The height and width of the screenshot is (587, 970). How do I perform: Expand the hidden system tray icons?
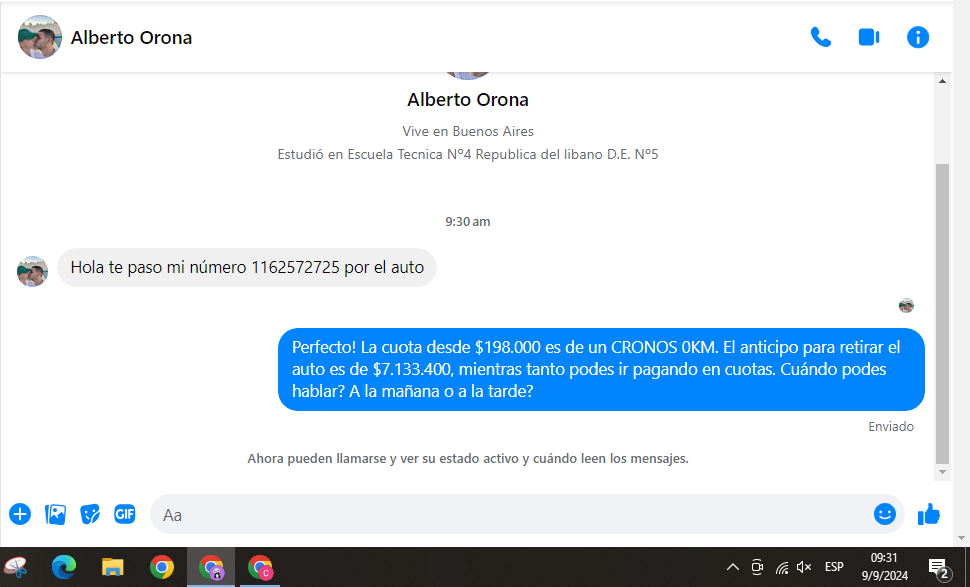tap(732, 568)
